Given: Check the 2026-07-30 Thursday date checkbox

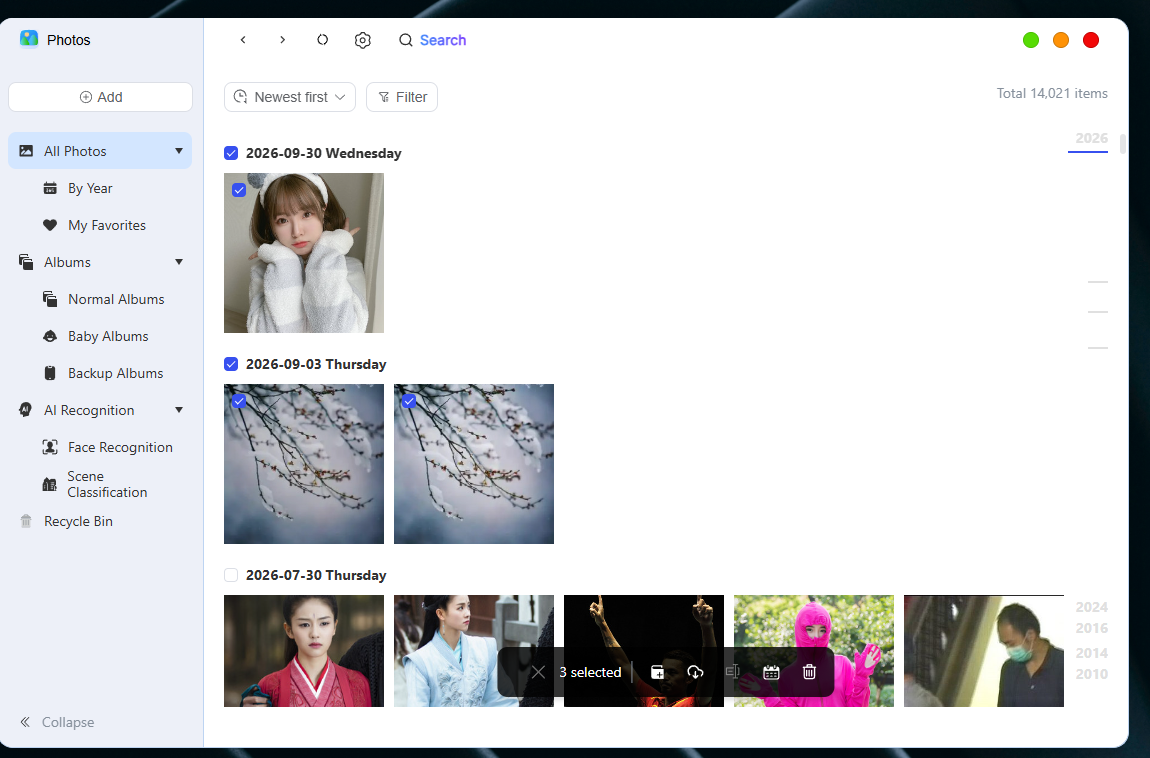Looking at the screenshot, I should click(x=231, y=575).
